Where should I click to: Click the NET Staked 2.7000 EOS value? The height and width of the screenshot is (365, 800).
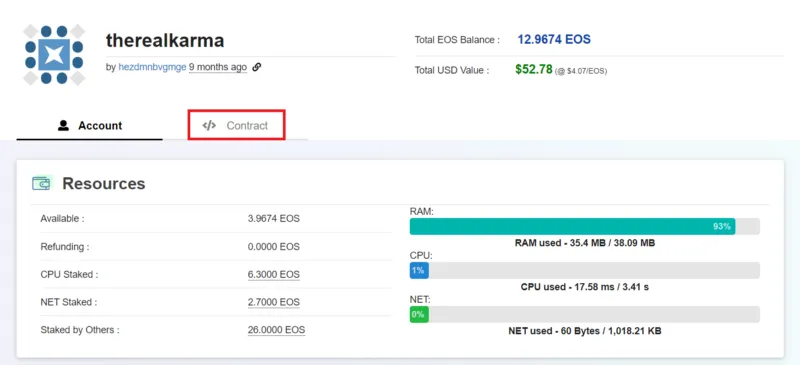(273, 302)
